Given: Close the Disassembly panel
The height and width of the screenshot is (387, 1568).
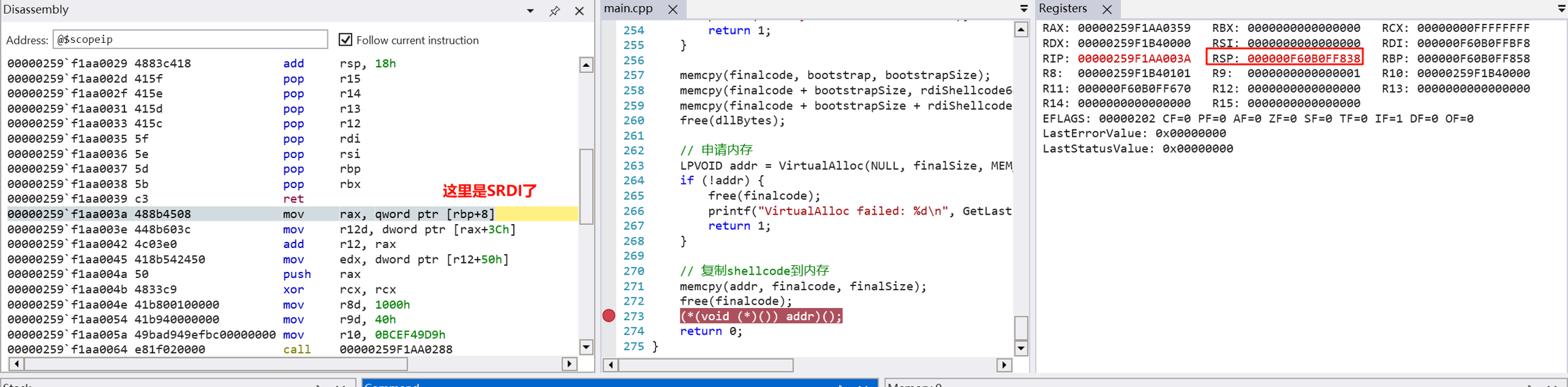Looking at the screenshot, I should pos(579,11).
